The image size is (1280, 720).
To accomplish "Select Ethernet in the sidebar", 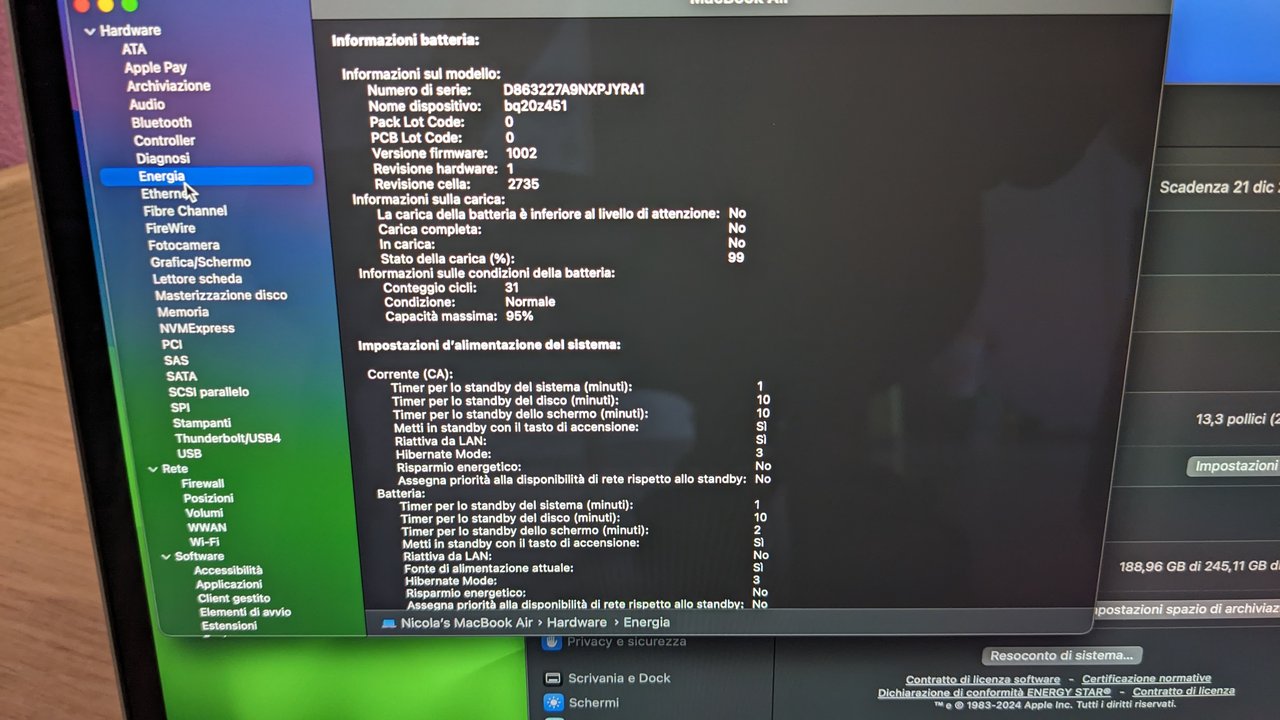I will [165, 194].
